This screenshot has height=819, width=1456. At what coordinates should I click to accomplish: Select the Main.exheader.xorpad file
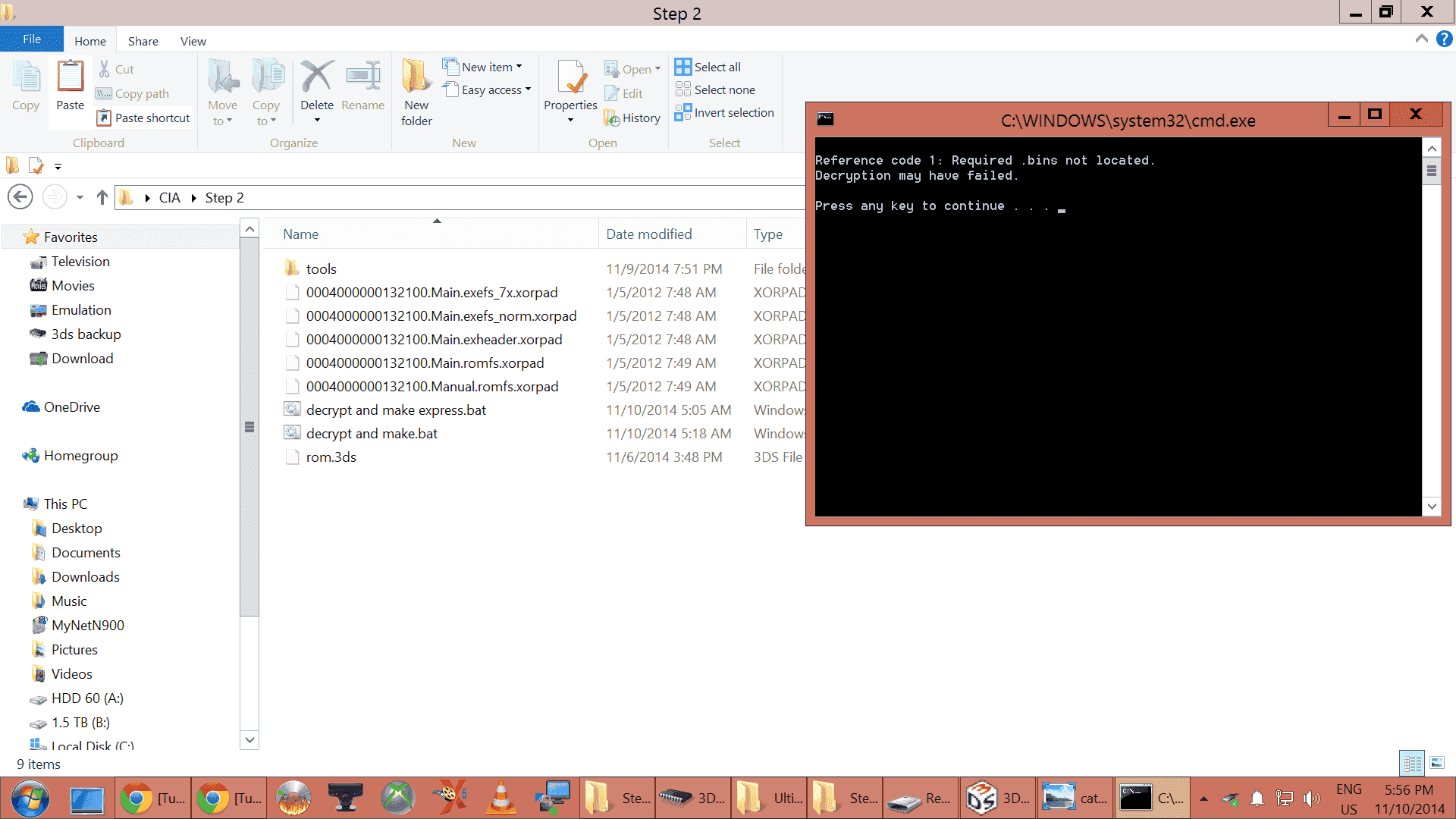[x=434, y=339]
